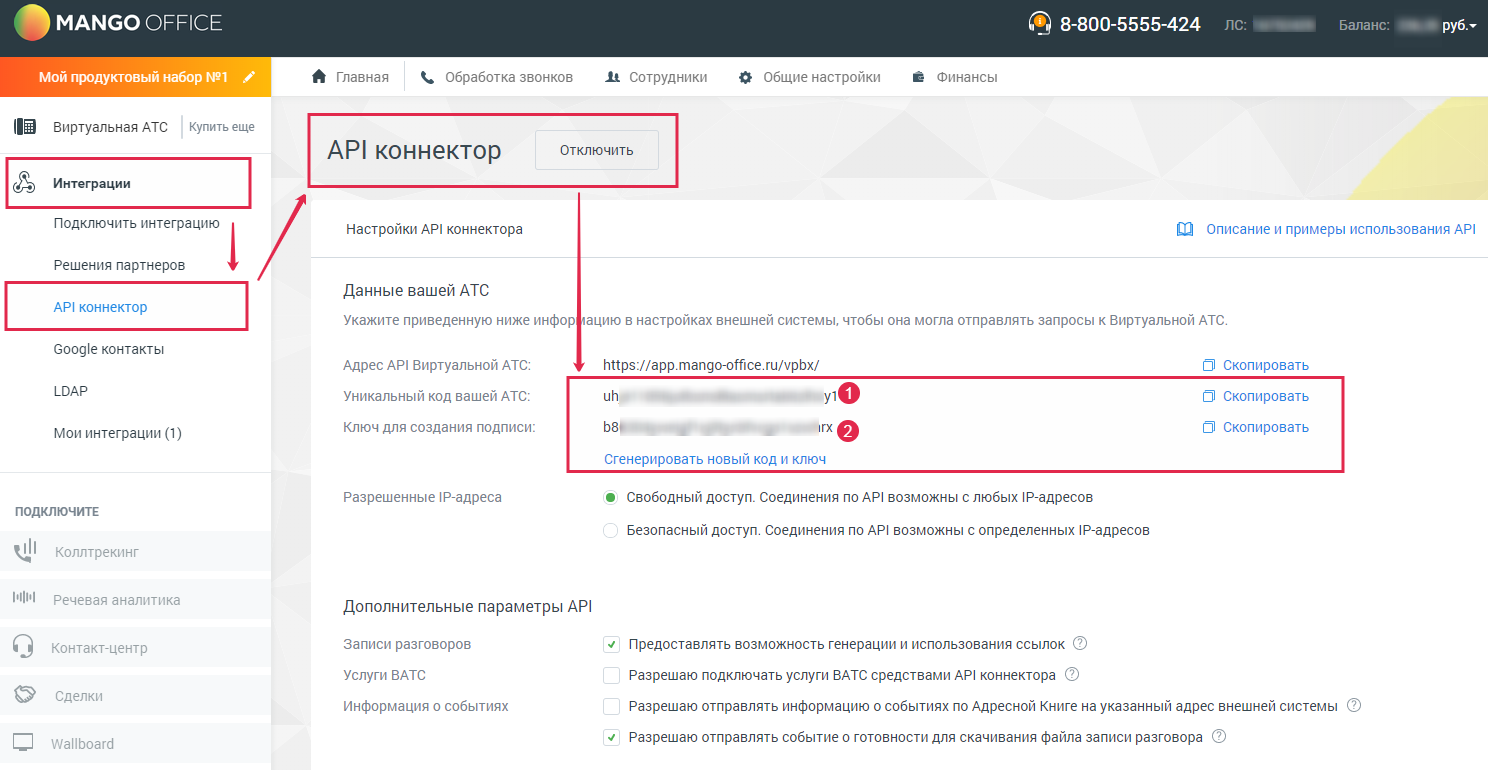Open Общие настройки menu
The height and width of the screenshot is (770, 1488).
tap(810, 77)
